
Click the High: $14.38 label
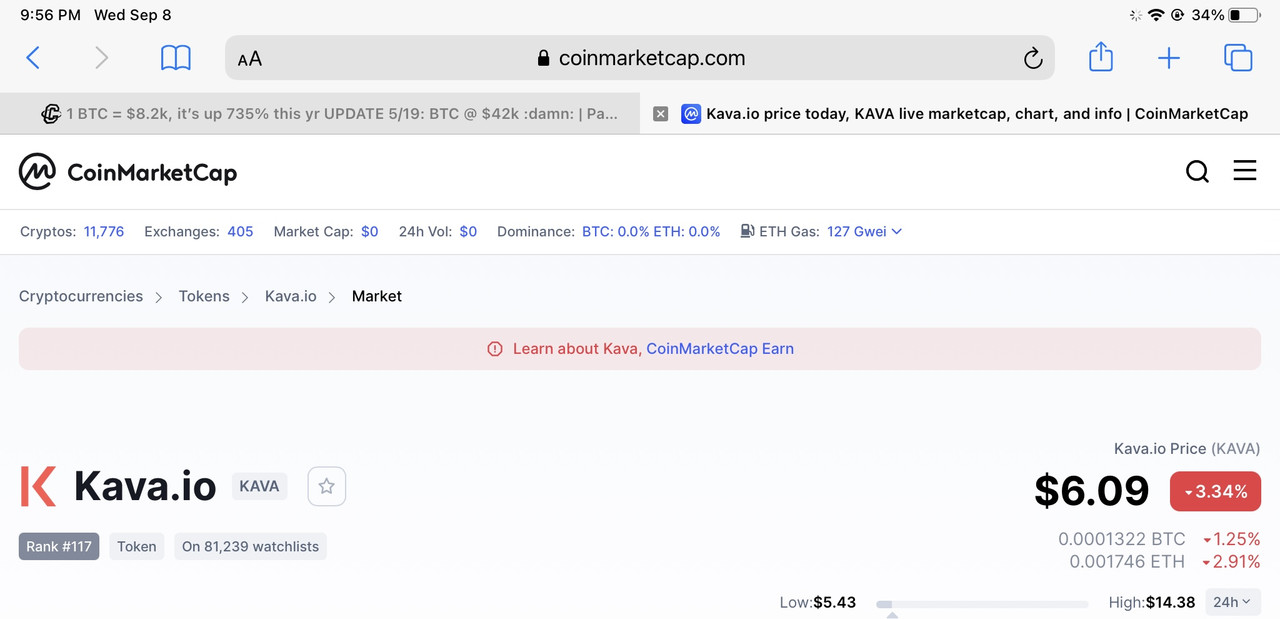click(x=1152, y=602)
